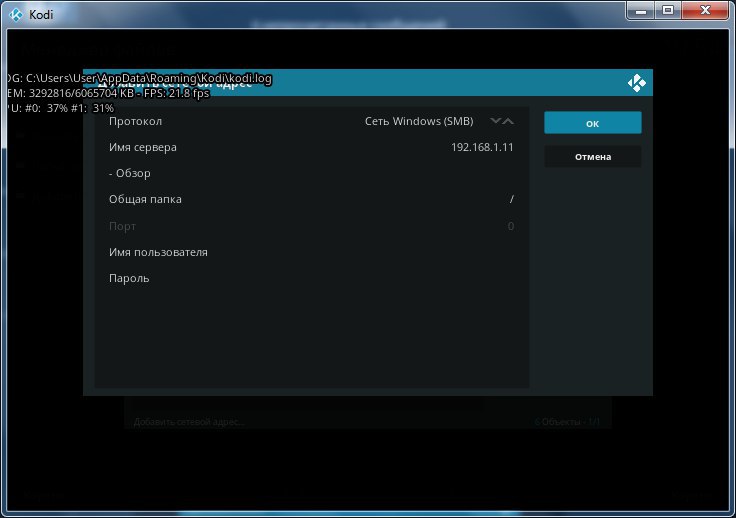Viewport: 736px width, 518px height.
Task: Select next protocol with up arrow
Action: coord(508,121)
